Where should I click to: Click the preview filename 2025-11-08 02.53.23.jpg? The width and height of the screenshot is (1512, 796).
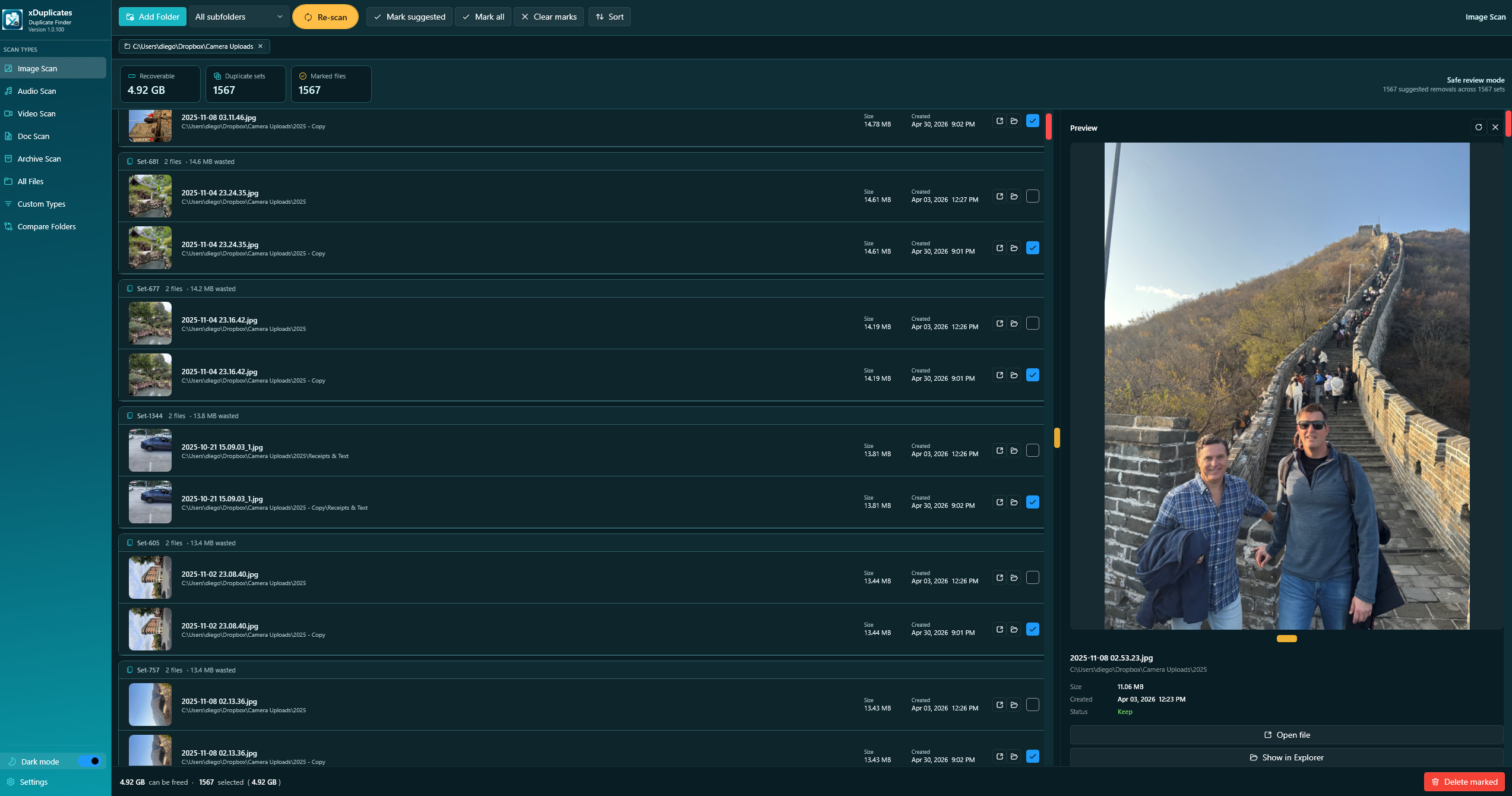tap(1111, 658)
